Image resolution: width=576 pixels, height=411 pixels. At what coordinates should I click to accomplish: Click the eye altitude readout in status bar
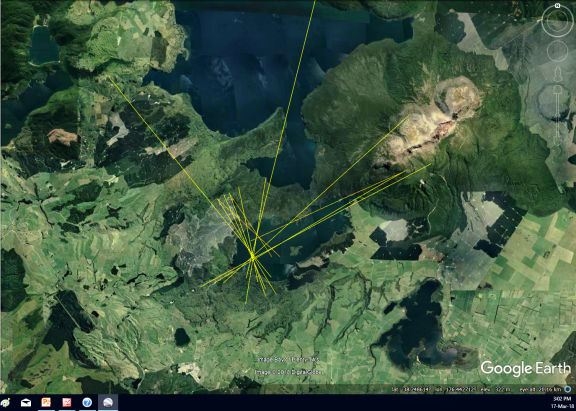click(x=541, y=389)
